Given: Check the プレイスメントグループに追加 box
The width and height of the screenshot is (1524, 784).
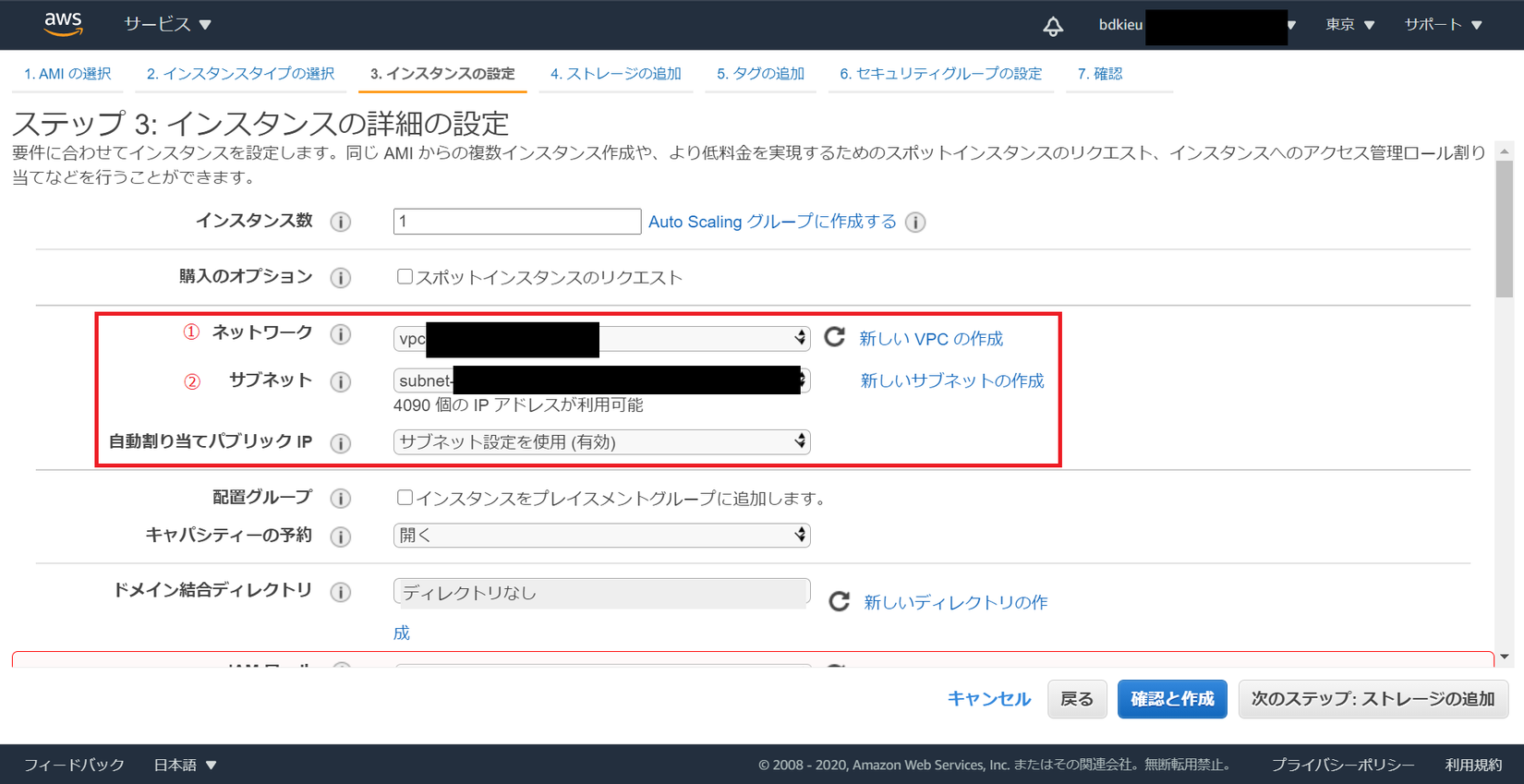Looking at the screenshot, I should tap(405, 497).
